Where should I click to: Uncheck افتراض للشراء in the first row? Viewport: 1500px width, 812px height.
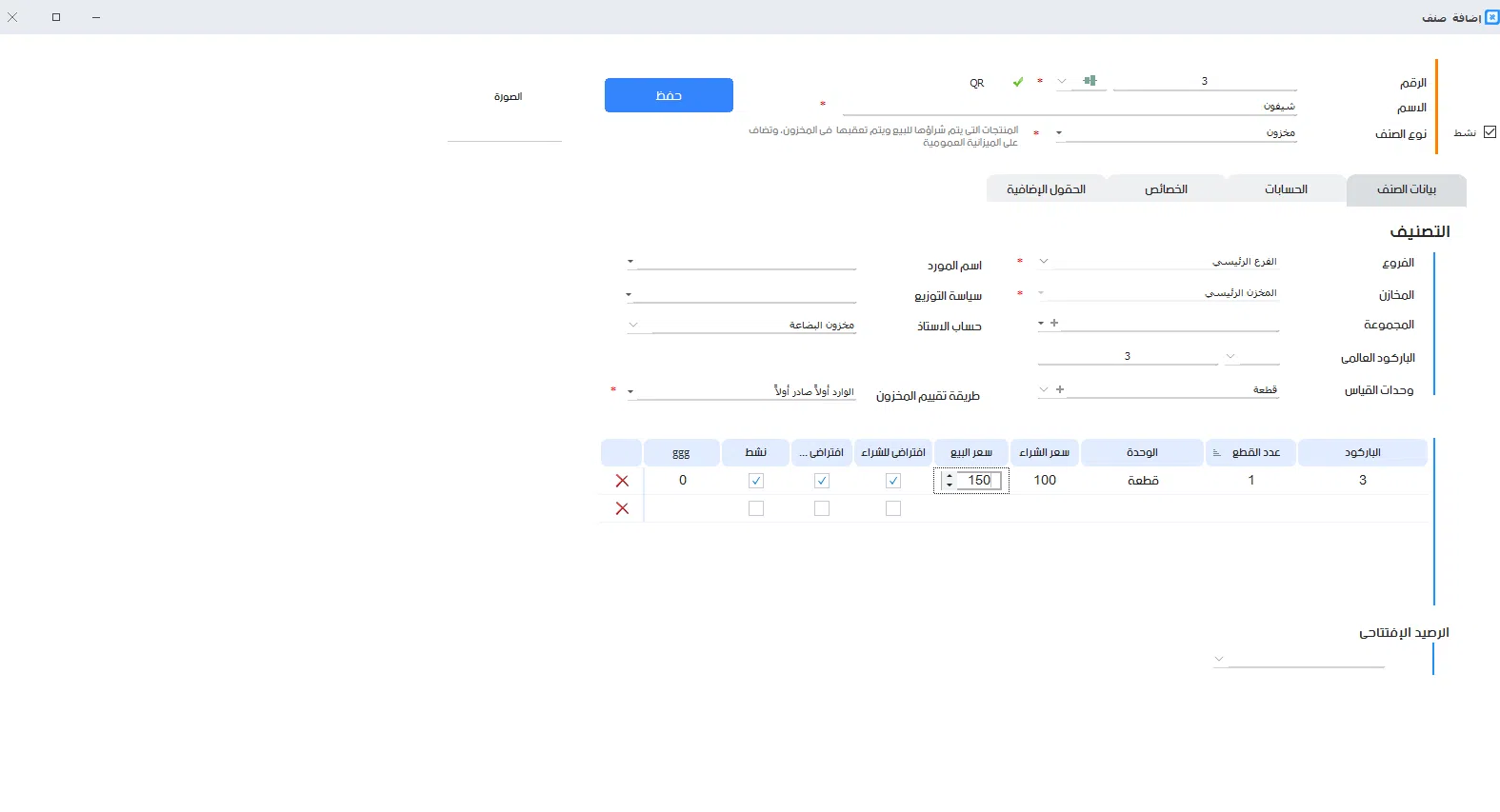(x=893, y=481)
